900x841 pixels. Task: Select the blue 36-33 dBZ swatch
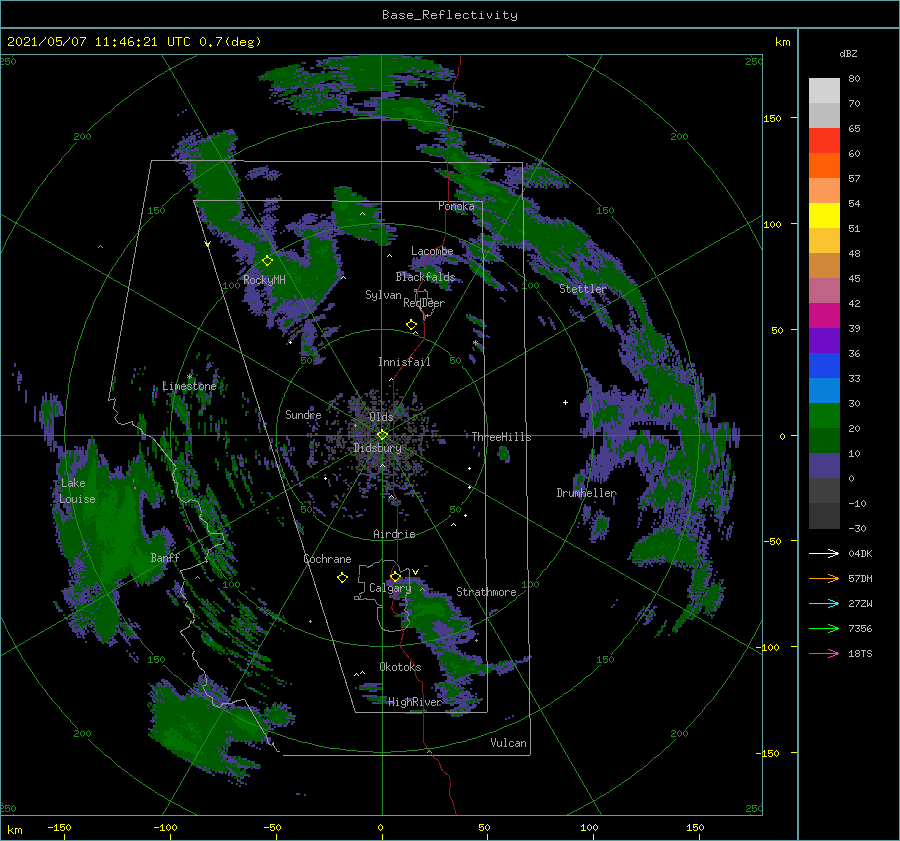click(824, 366)
